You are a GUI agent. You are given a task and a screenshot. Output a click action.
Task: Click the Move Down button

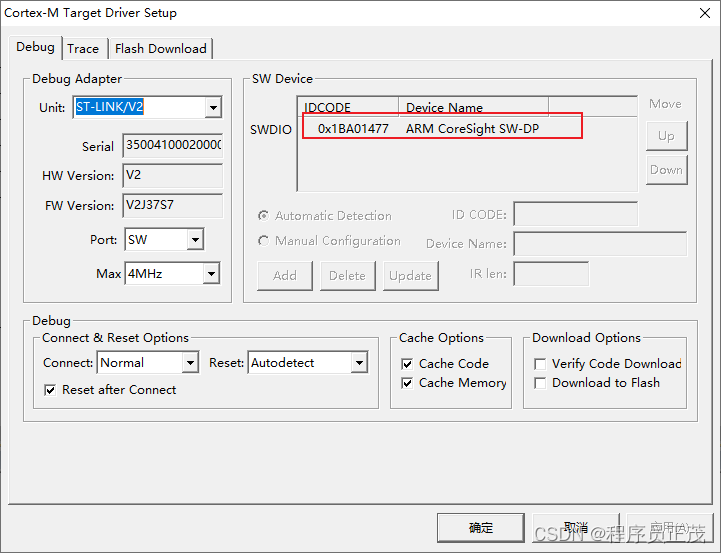point(667,170)
